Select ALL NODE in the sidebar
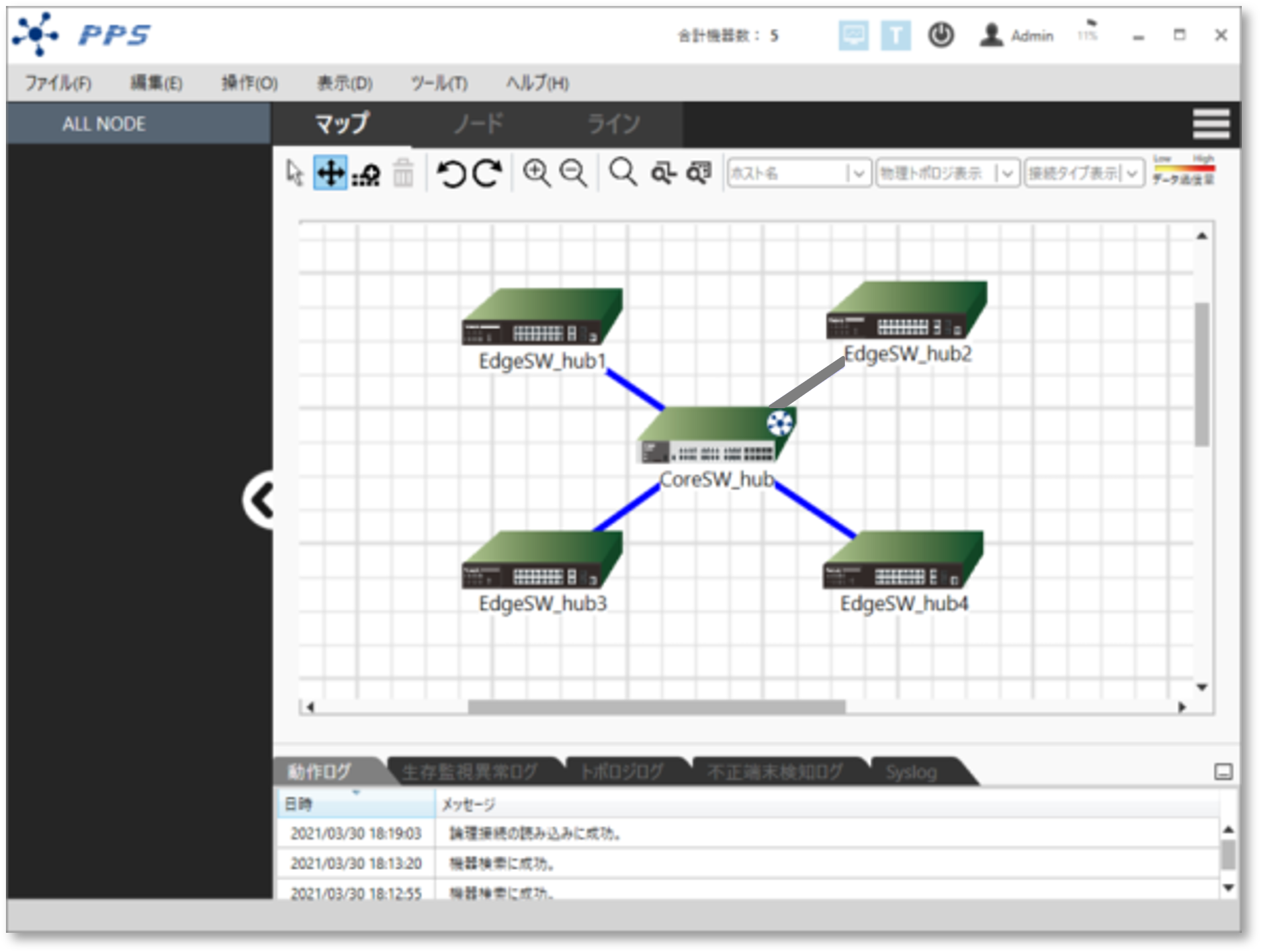Screen dimensions: 1261x952 (139, 124)
